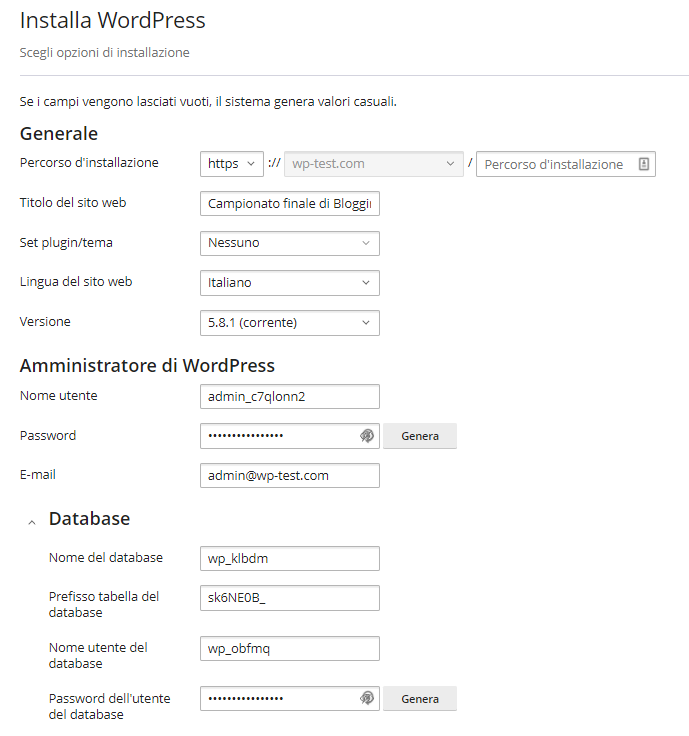Click the administrator Password field
Image resolution: width=689 pixels, height=736 pixels.
pos(290,436)
